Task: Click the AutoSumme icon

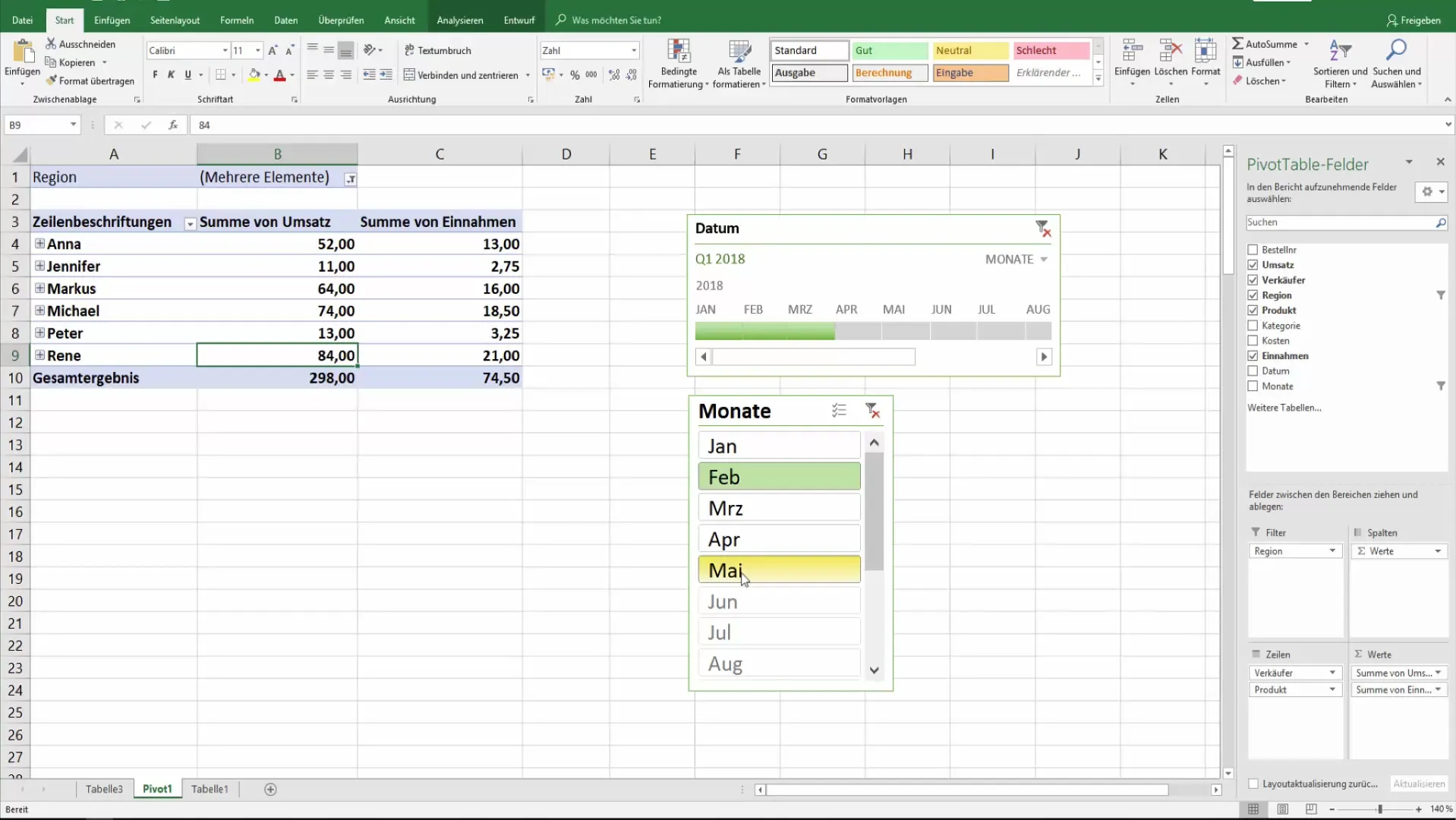Action: [1237, 44]
